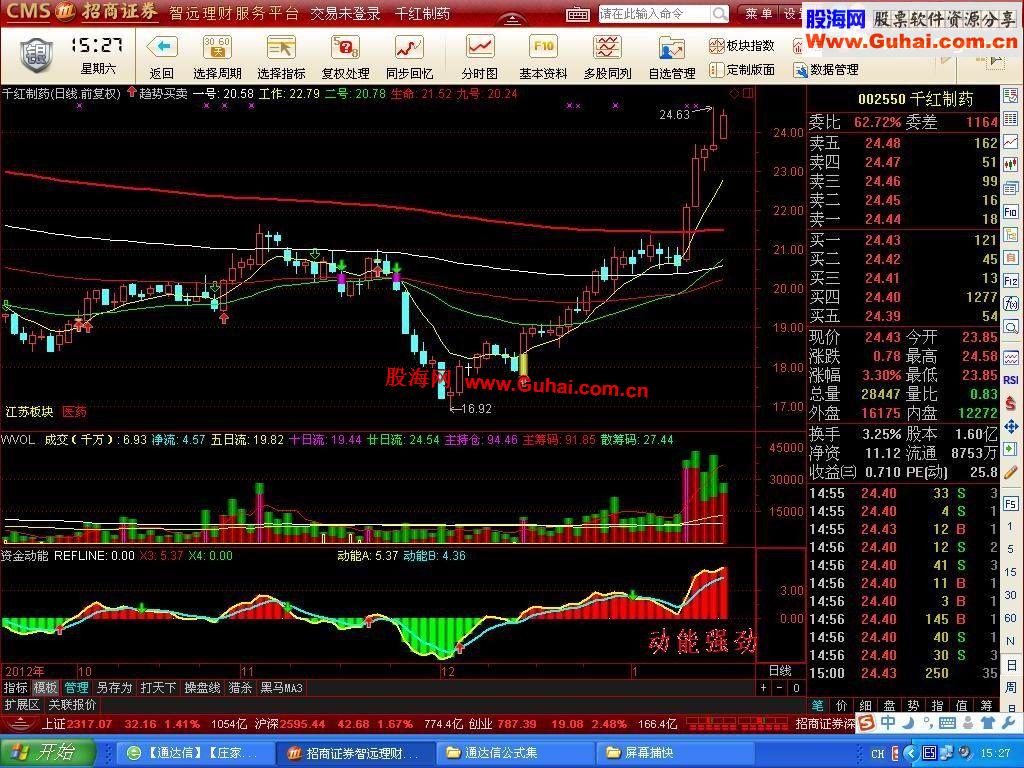Click the 返回 back arrow icon
The height and width of the screenshot is (768, 1024).
point(162,48)
